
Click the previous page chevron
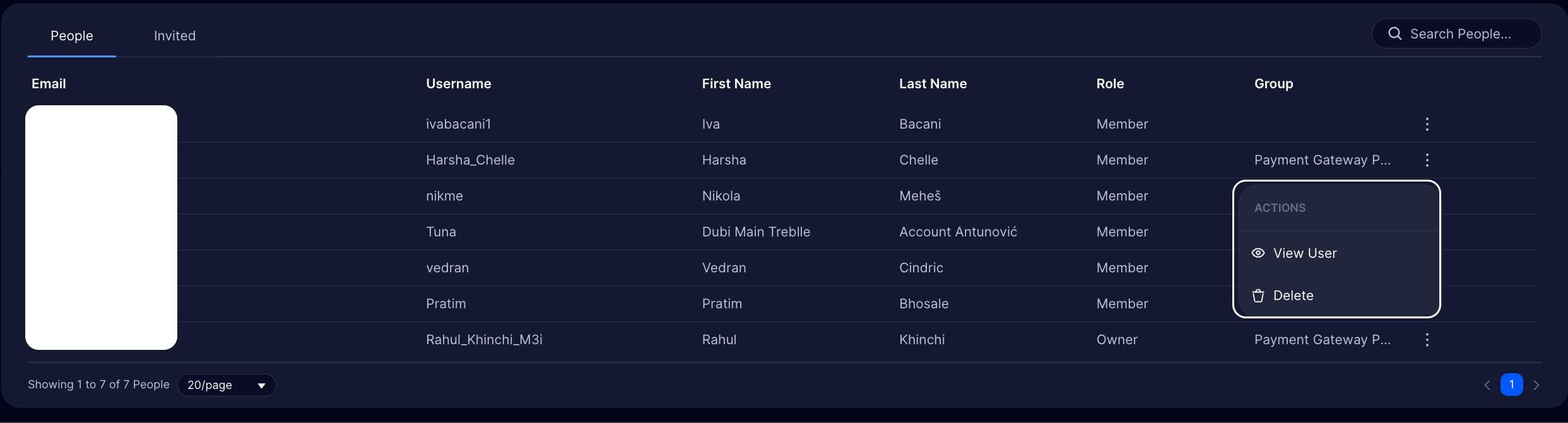(1487, 385)
